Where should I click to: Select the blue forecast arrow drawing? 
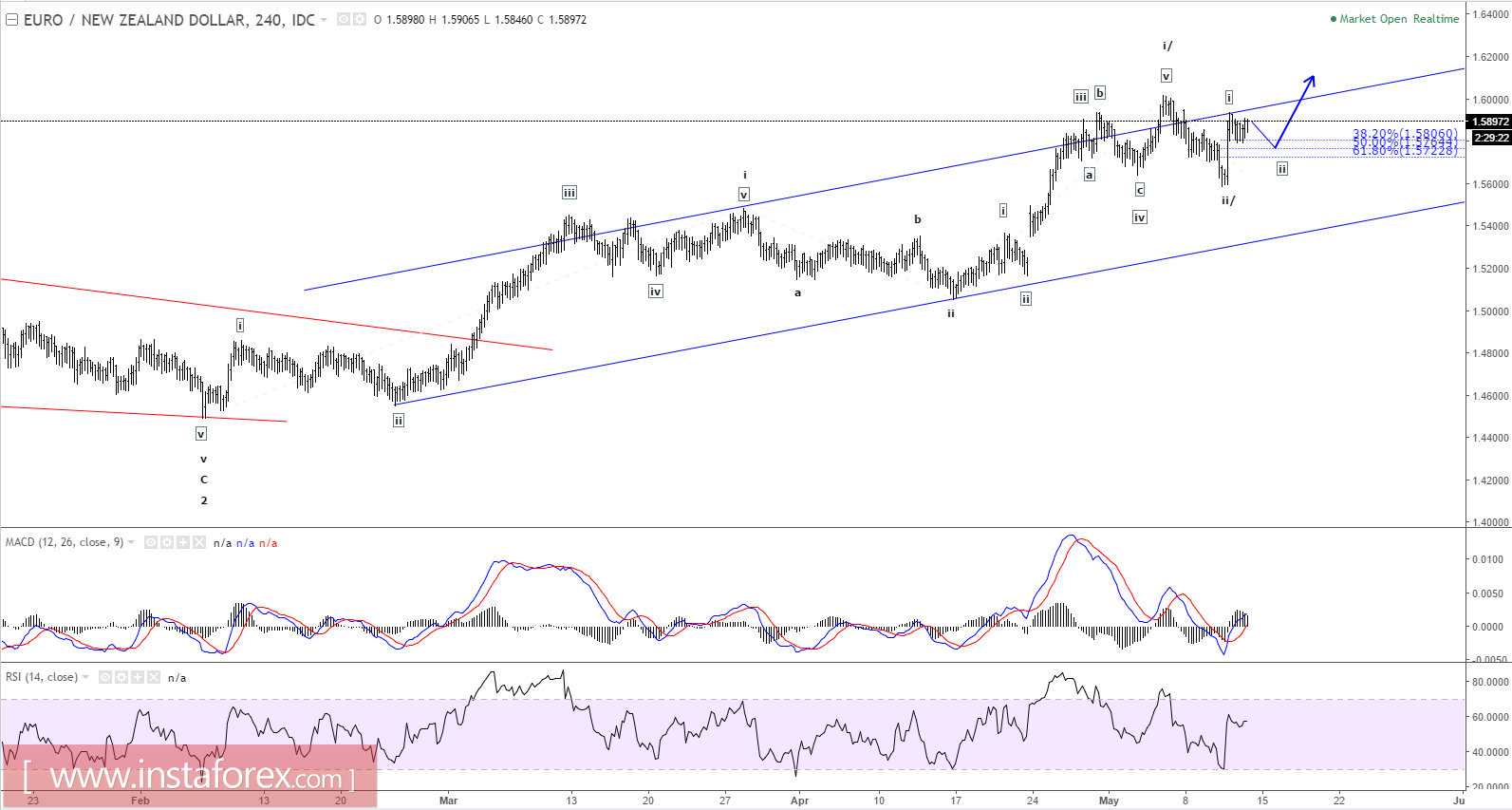pyautogui.click(x=1296, y=110)
